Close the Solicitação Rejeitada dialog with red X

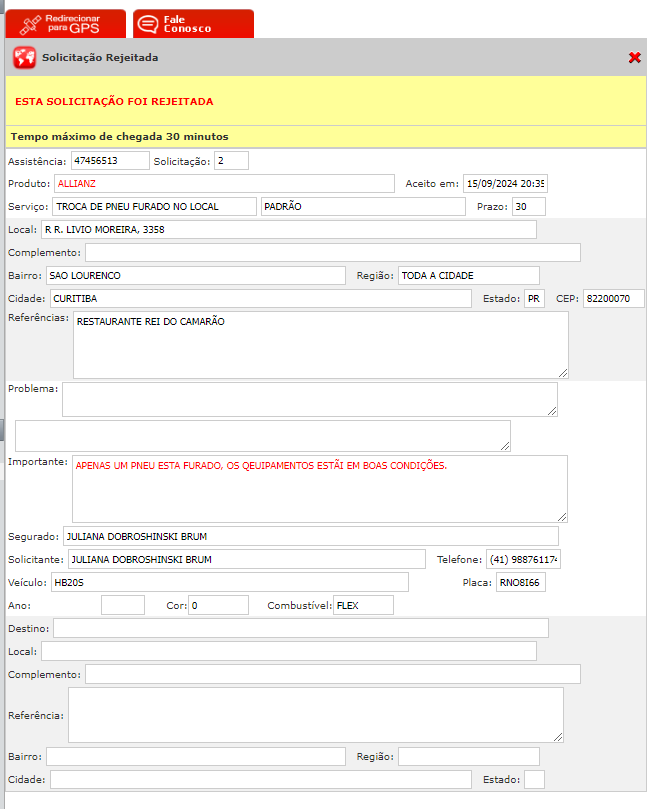(635, 57)
